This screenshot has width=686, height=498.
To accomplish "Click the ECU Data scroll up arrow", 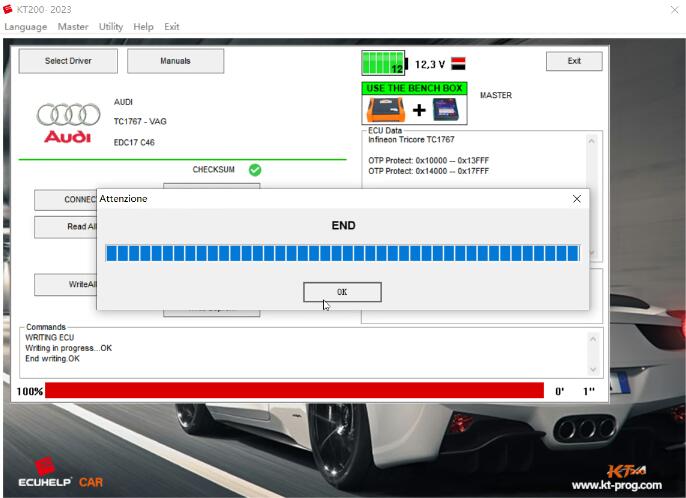I will pos(592,141).
